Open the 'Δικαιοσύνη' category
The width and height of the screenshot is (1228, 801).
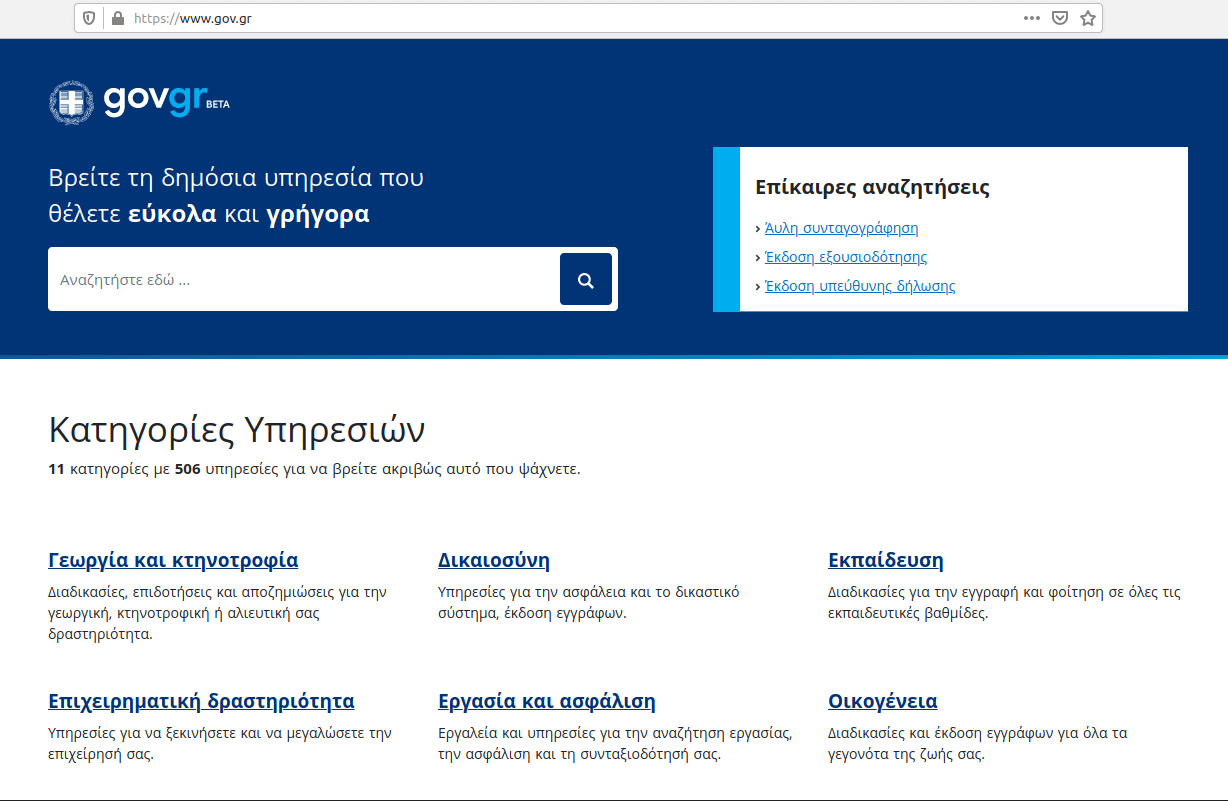coord(494,560)
